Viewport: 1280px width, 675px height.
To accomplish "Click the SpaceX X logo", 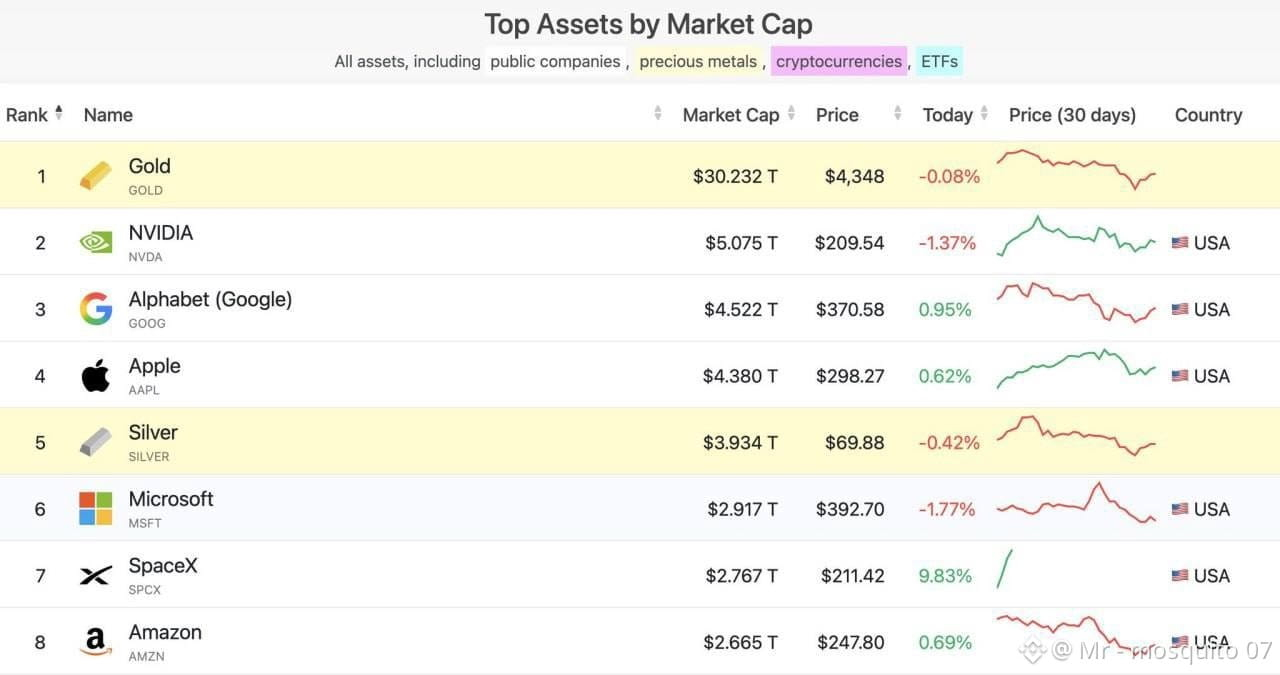I will [x=96, y=576].
